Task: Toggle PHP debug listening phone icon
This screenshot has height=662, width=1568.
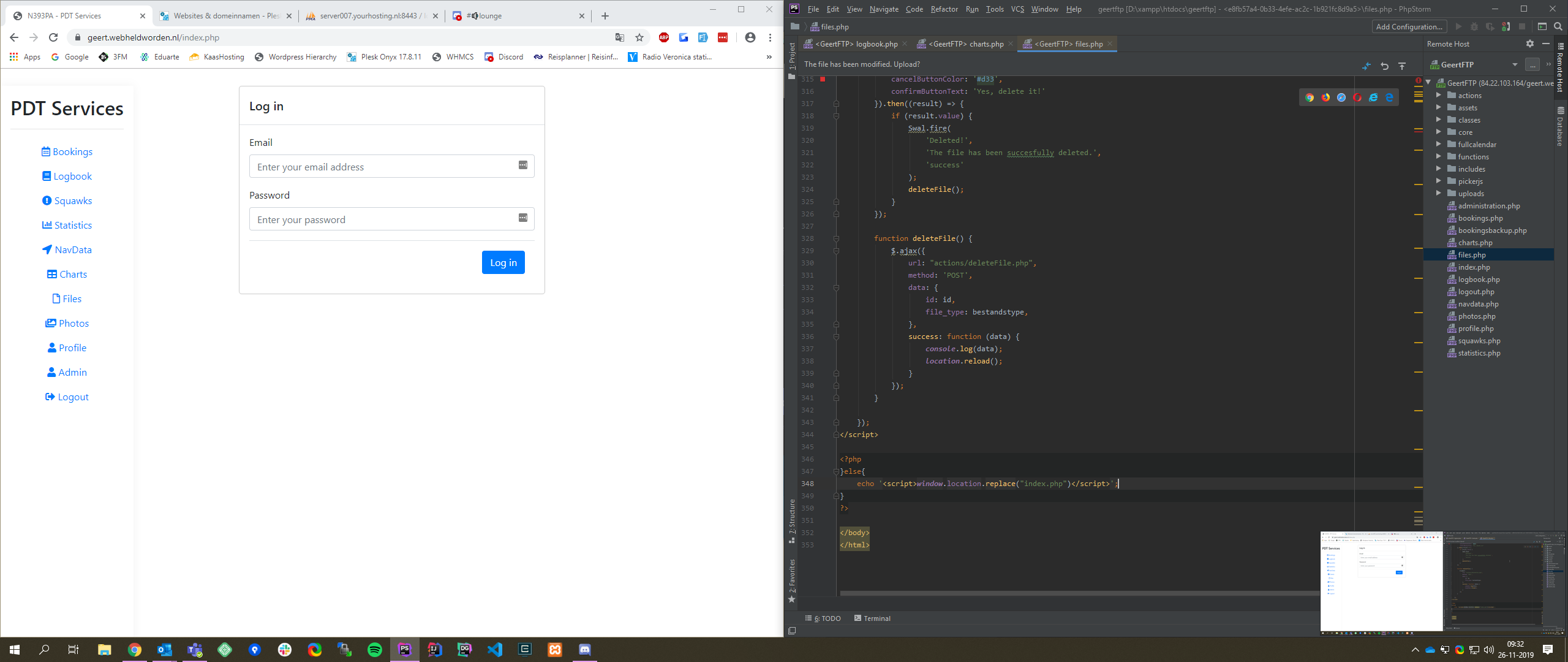Action: 1506,26
